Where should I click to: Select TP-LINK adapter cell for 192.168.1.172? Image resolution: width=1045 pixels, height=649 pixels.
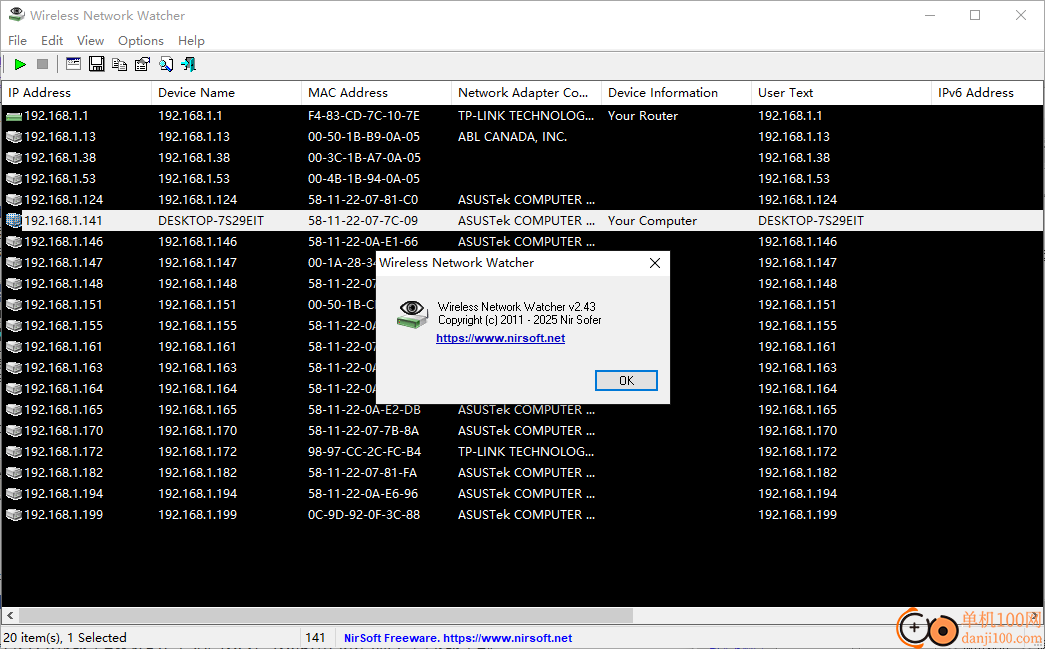pos(526,452)
